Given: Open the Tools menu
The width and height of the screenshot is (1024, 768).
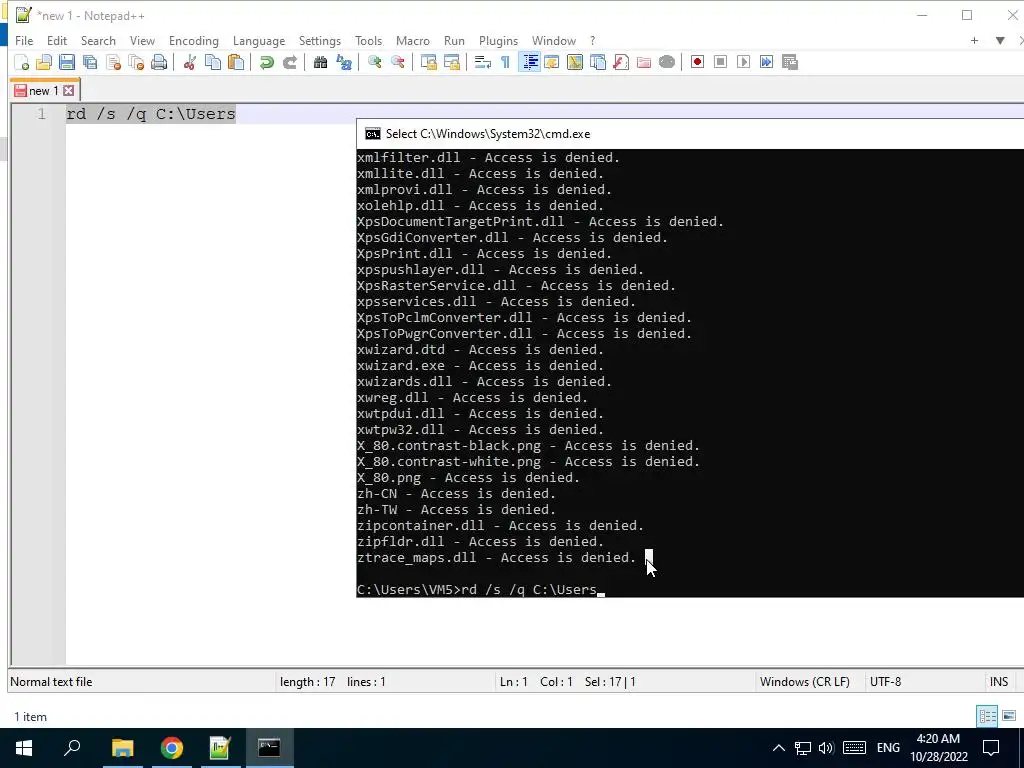Looking at the screenshot, I should (x=368, y=40).
